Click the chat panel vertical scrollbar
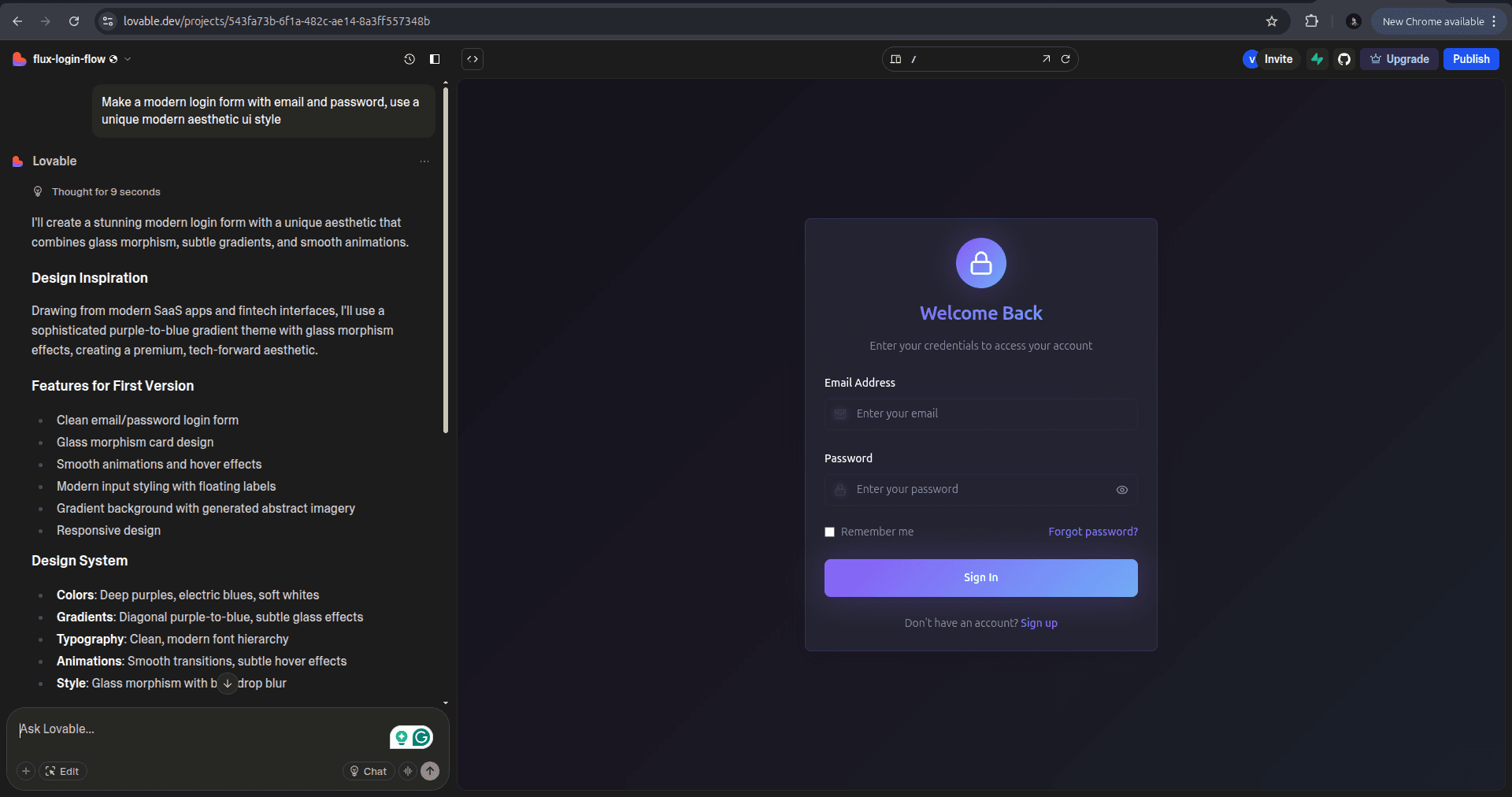1512x797 pixels. (446, 260)
